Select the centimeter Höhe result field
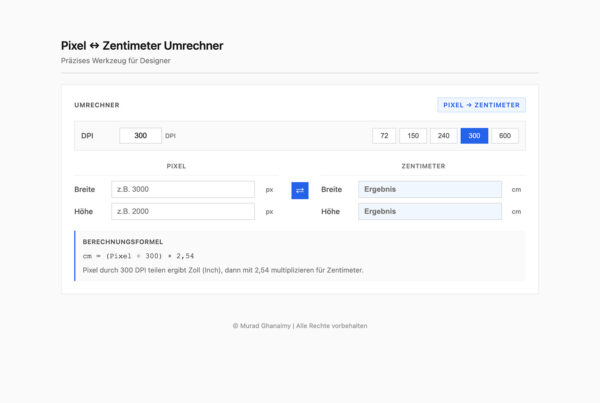600x403 pixels. [430, 211]
